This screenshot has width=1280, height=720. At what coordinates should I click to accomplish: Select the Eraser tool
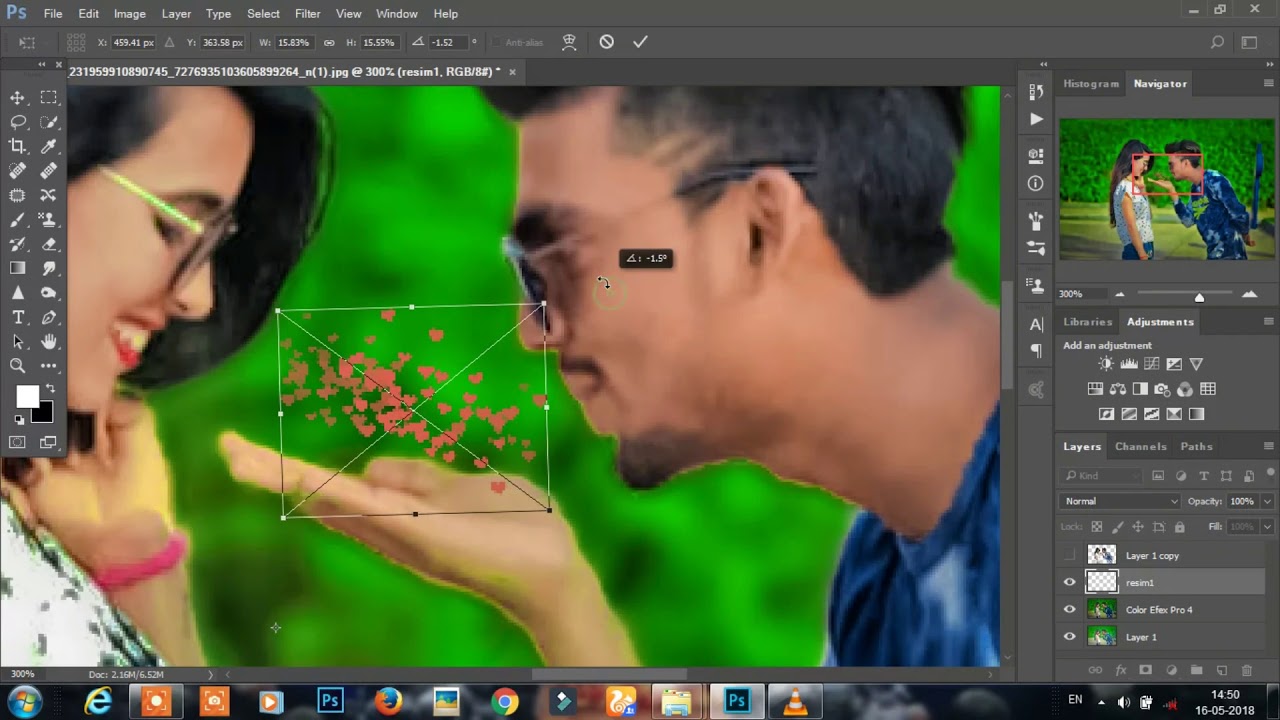click(x=48, y=244)
